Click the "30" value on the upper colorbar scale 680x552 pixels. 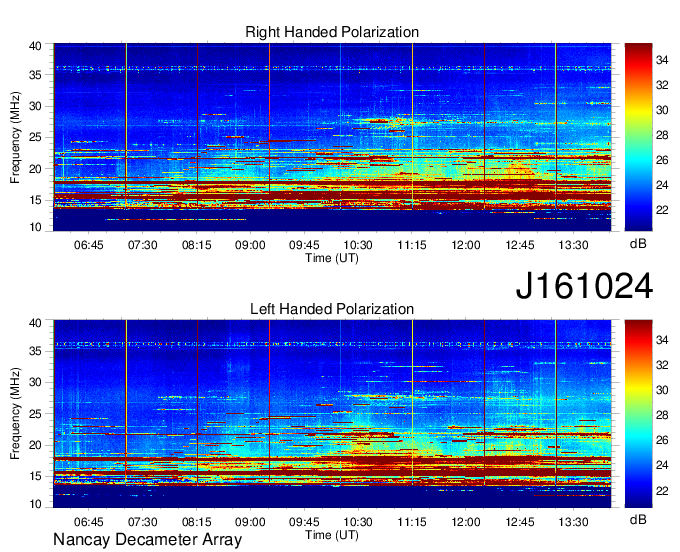[x=662, y=110]
